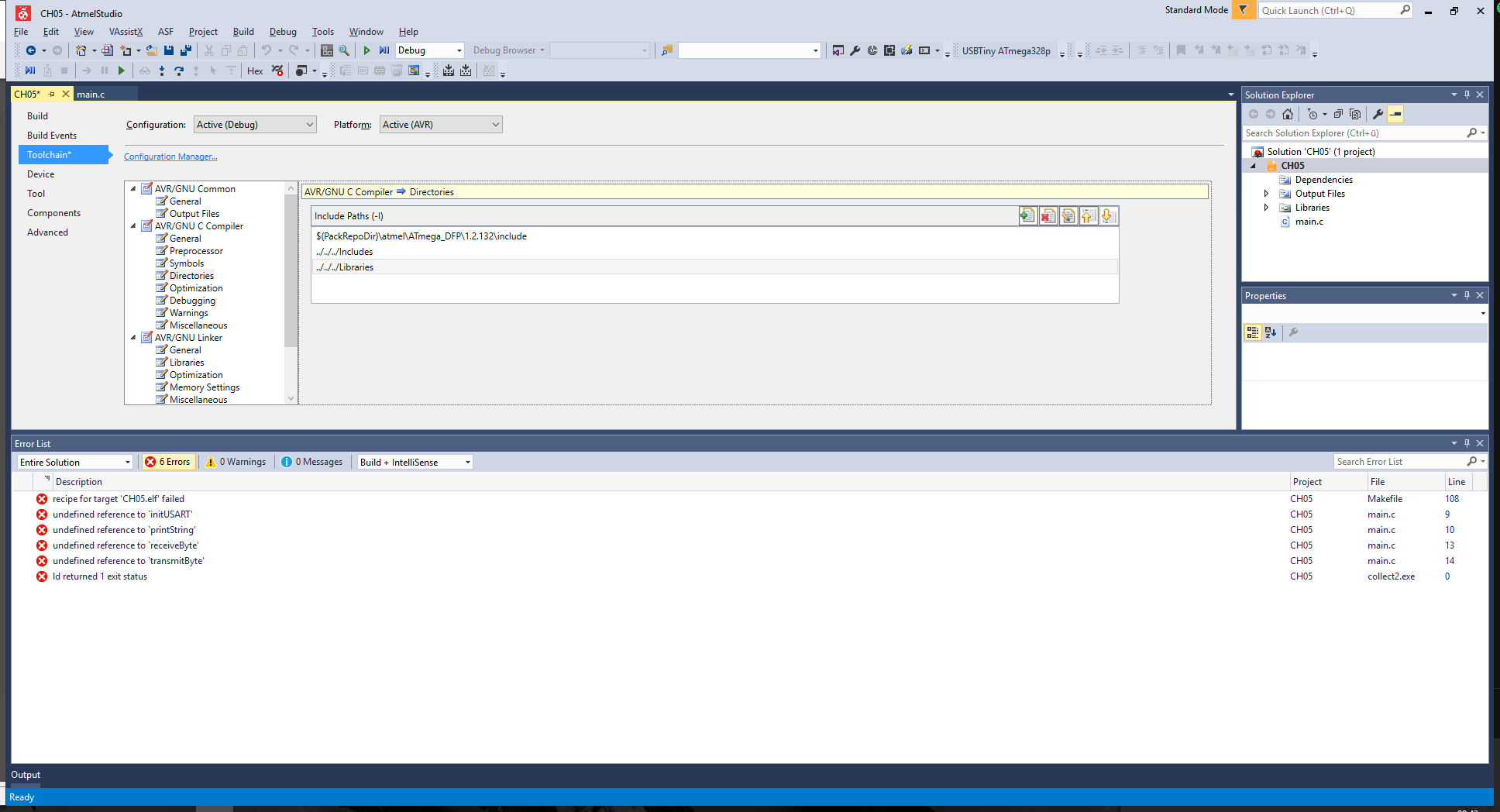Move include path up

1089,216
